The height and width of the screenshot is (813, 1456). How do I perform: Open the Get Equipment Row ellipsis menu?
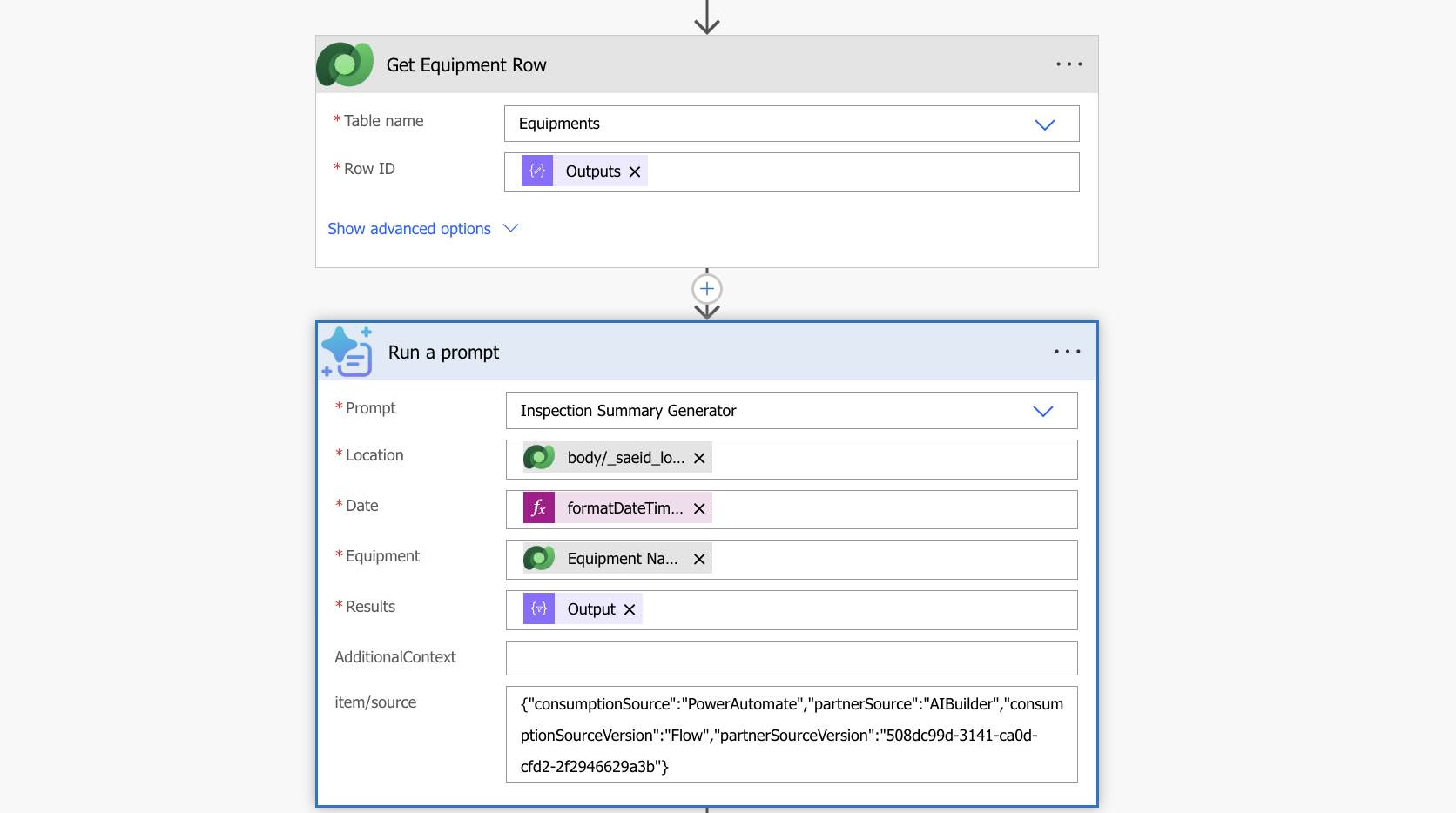[1068, 64]
